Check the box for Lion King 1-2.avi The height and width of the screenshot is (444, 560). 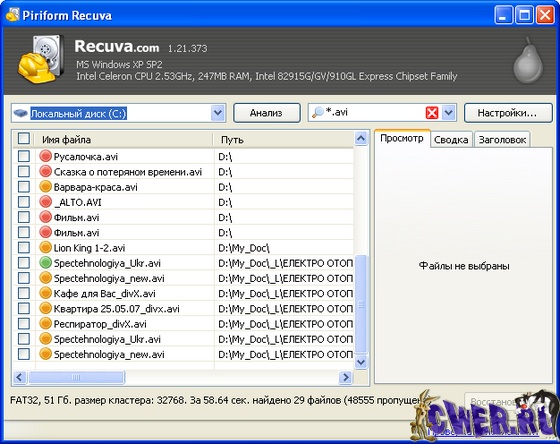[24, 248]
